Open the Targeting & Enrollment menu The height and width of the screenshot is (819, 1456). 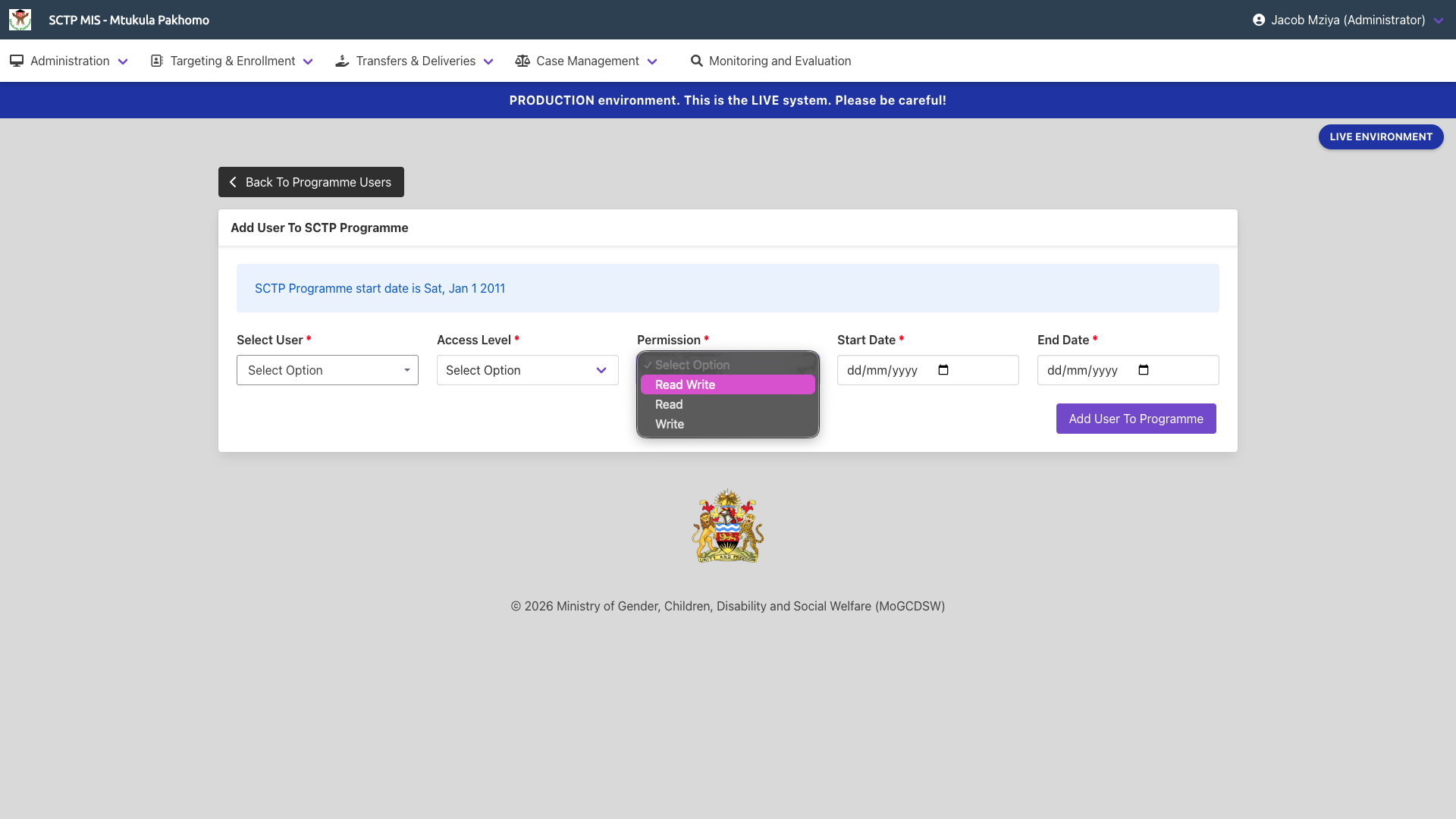click(232, 61)
